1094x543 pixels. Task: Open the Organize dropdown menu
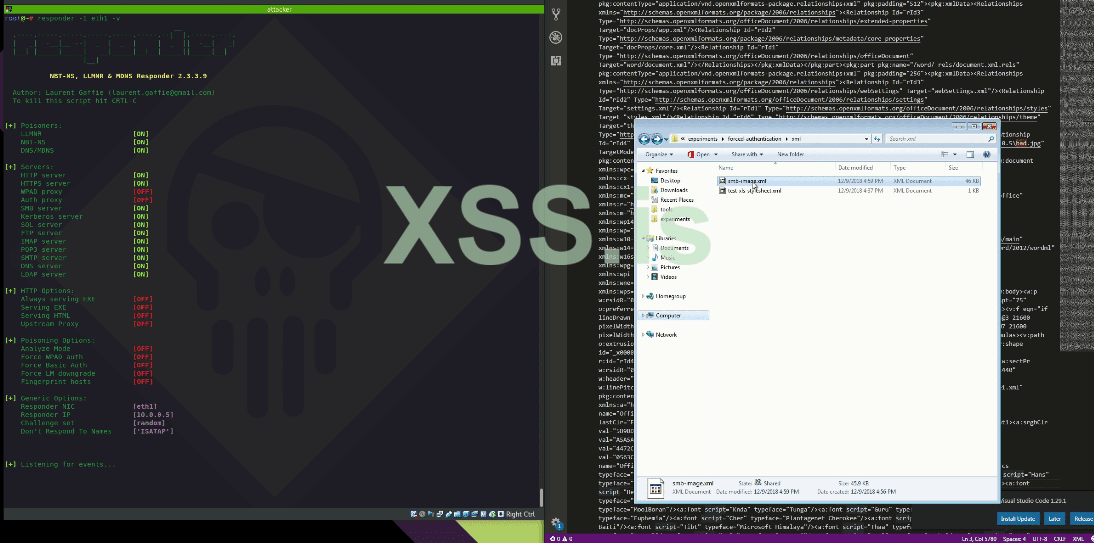659,154
